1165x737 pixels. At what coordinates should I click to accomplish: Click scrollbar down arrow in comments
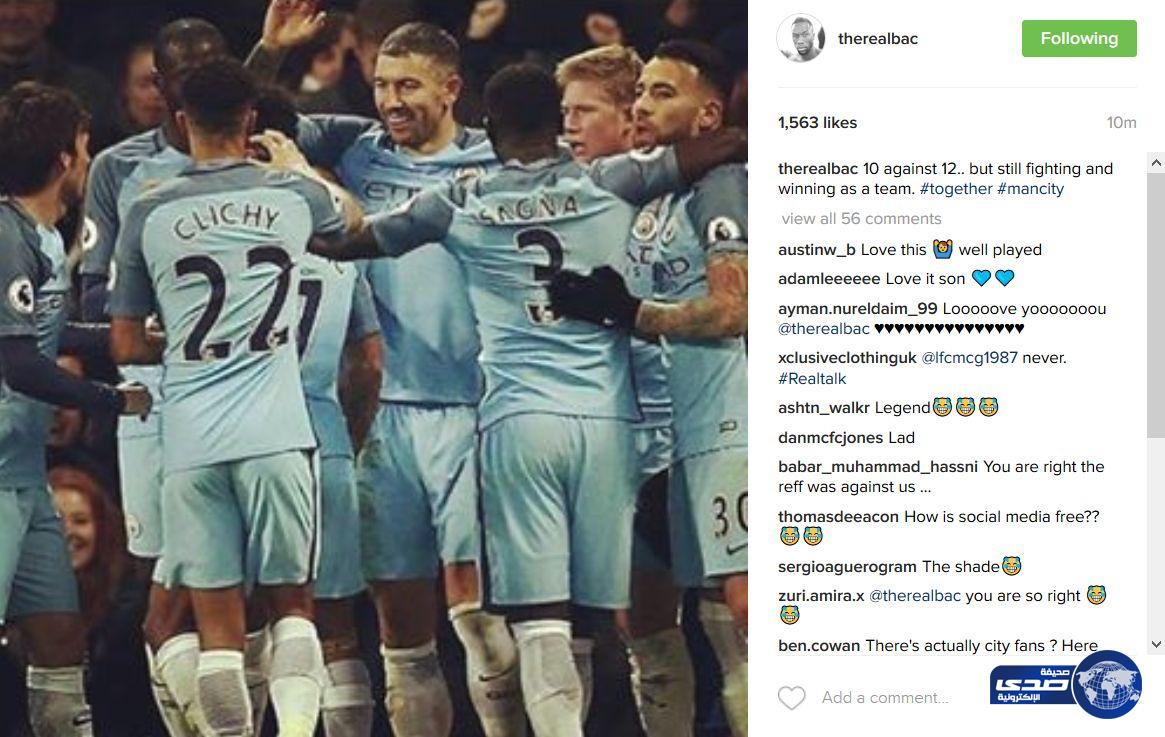click(1155, 644)
